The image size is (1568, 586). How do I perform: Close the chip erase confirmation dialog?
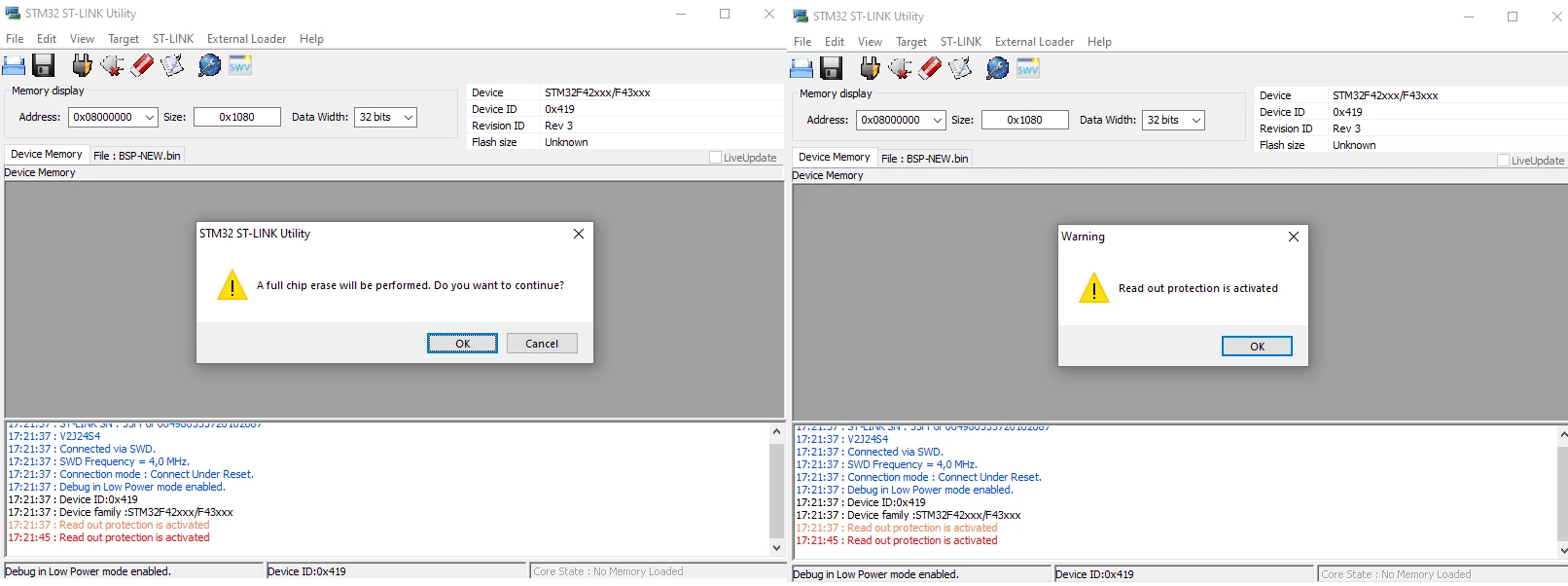pos(579,234)
